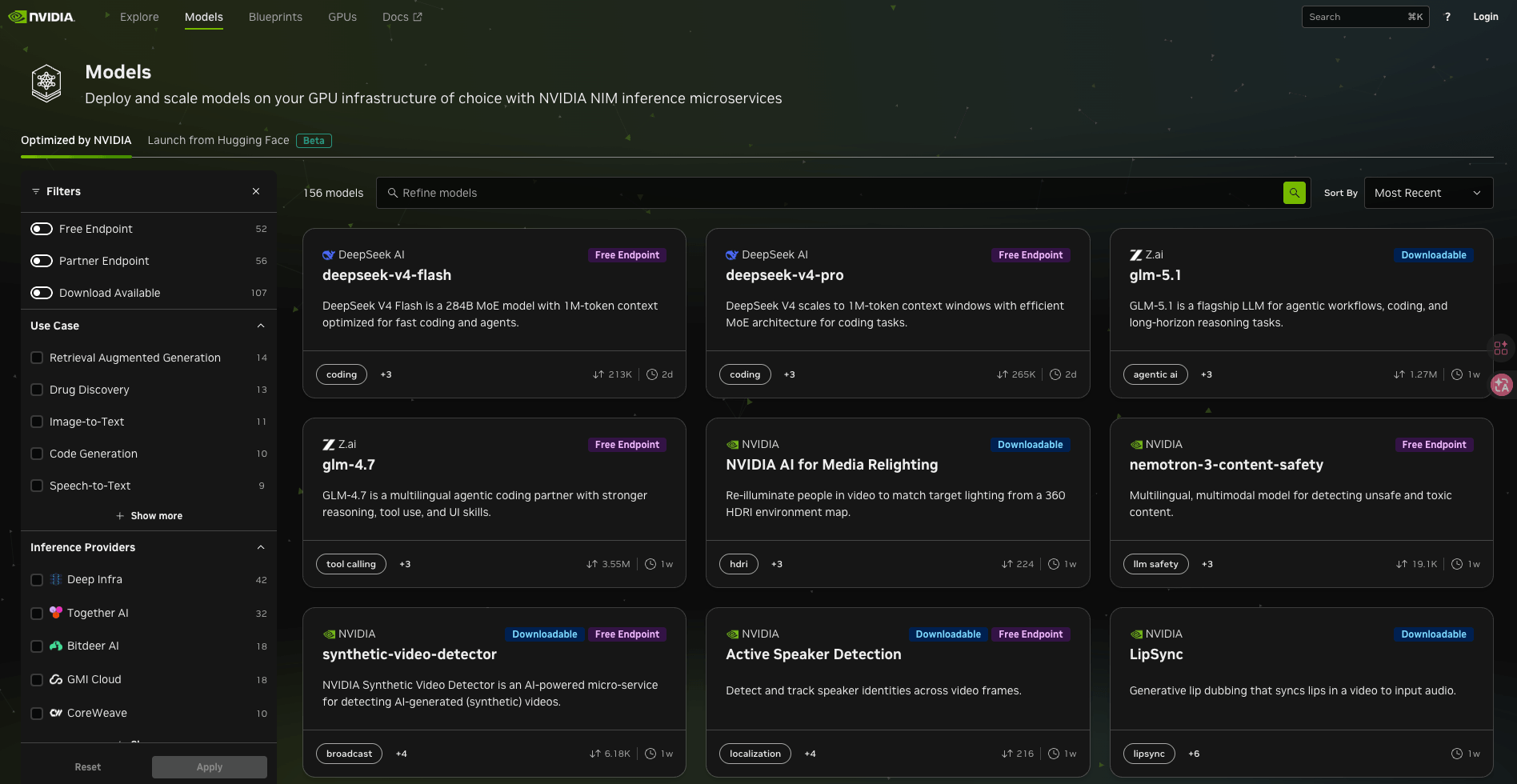
Task: Click the llm safety tag
Action: point(1156,564)
